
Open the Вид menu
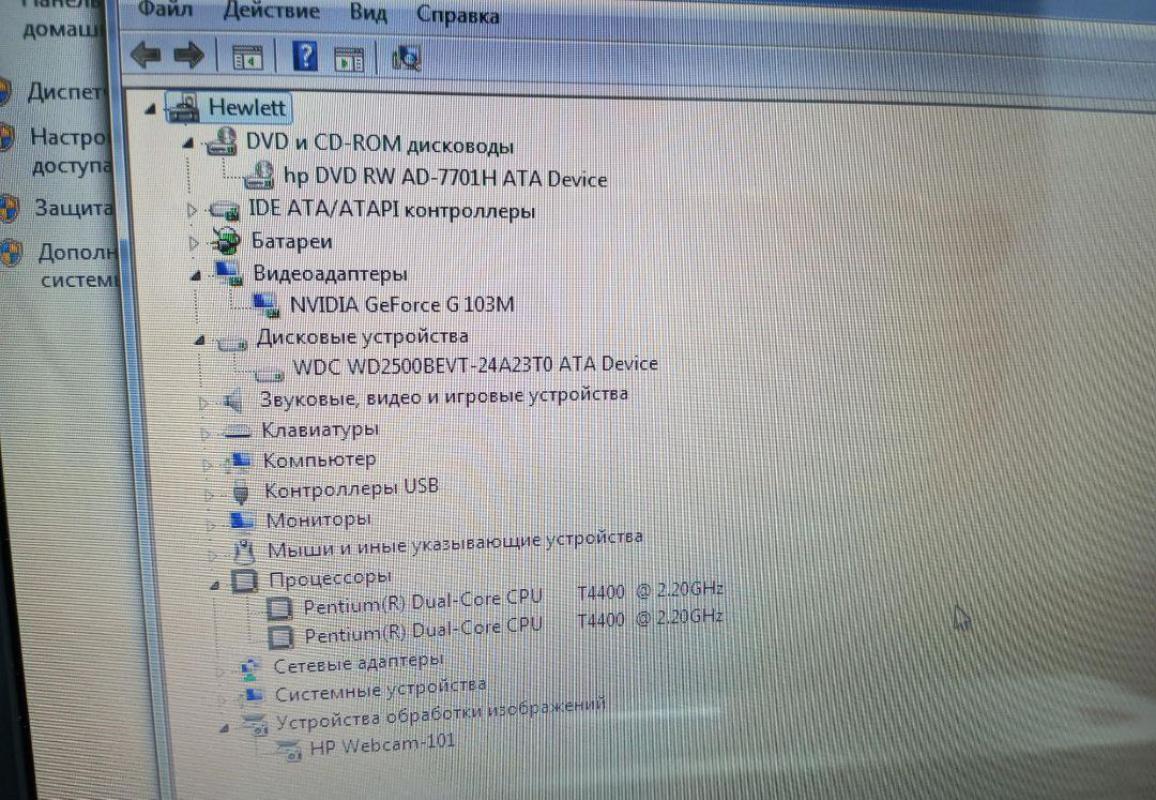[x=368, y=14]
